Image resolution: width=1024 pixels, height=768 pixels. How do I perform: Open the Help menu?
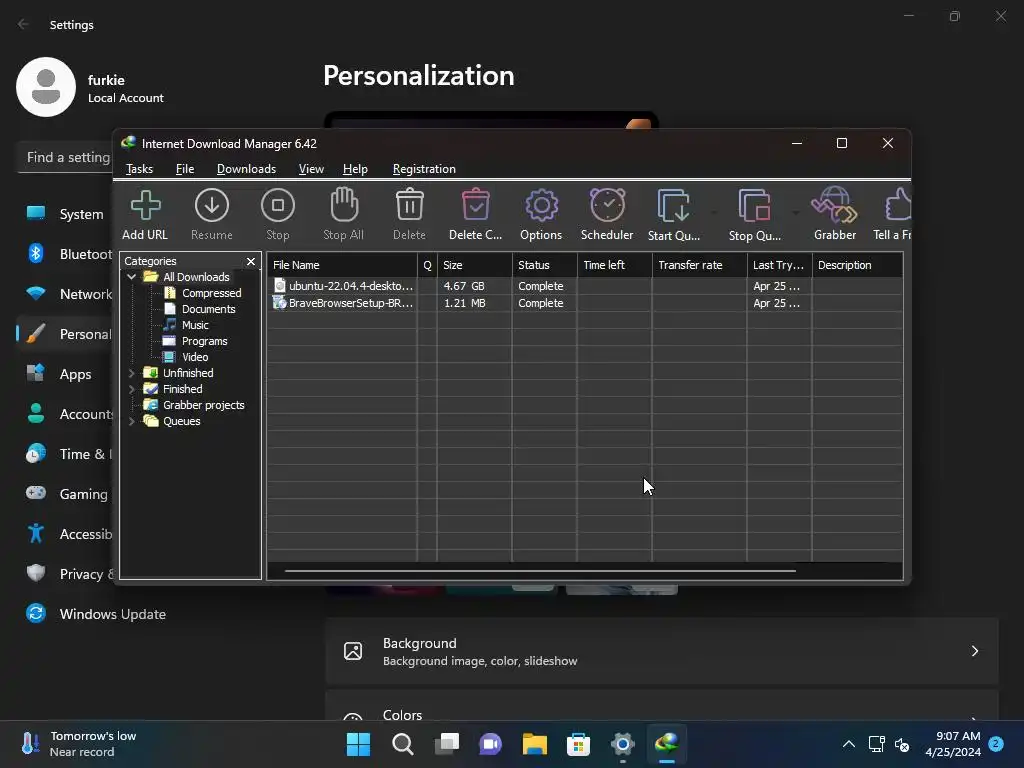355,169
